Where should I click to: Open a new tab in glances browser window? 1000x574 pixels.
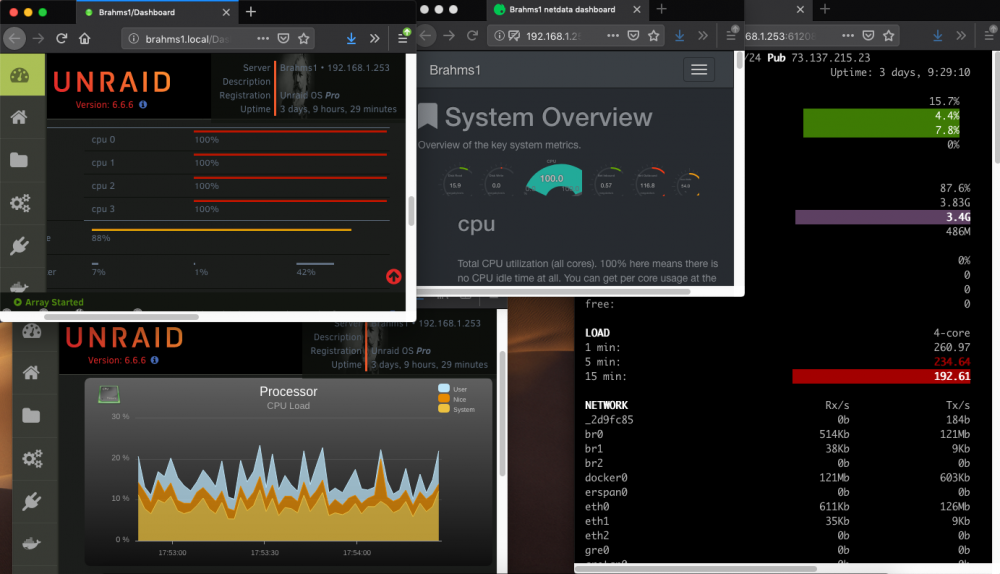825,9
